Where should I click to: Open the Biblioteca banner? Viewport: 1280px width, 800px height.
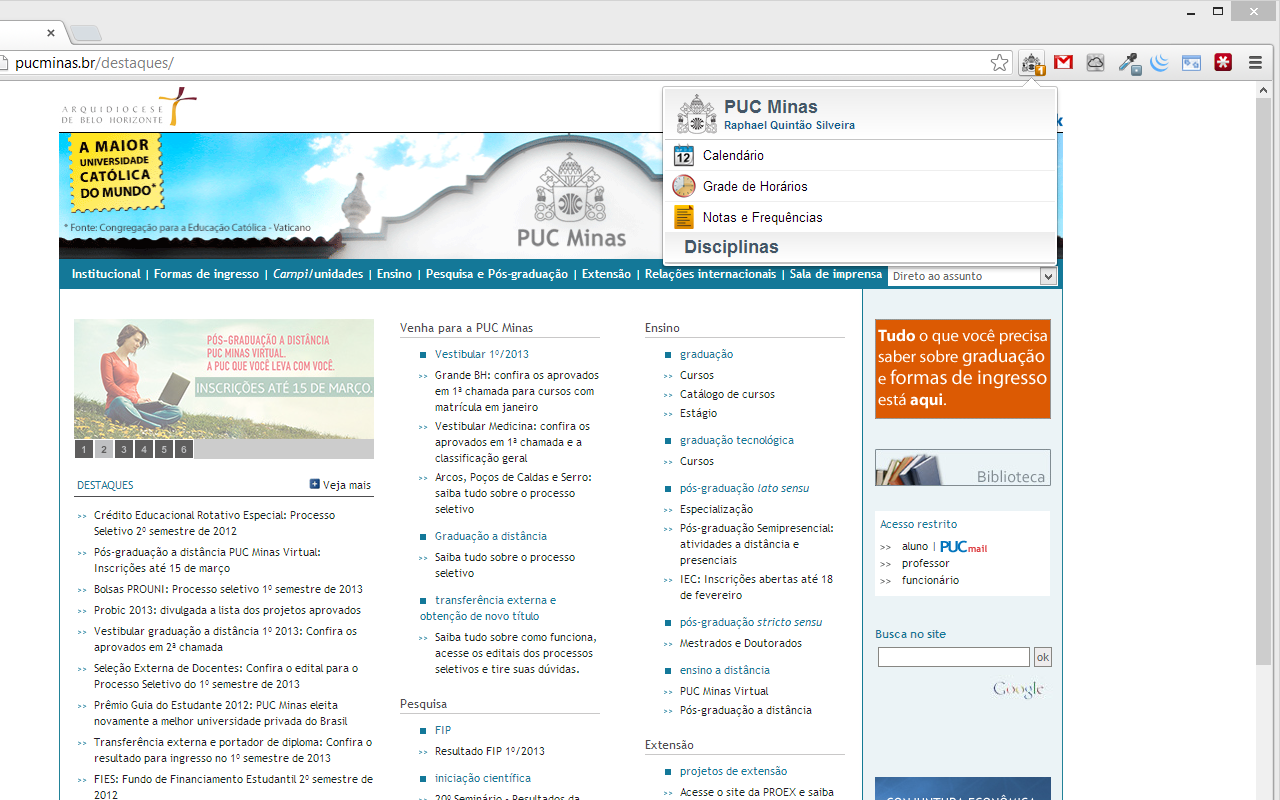tap(963, 468)
